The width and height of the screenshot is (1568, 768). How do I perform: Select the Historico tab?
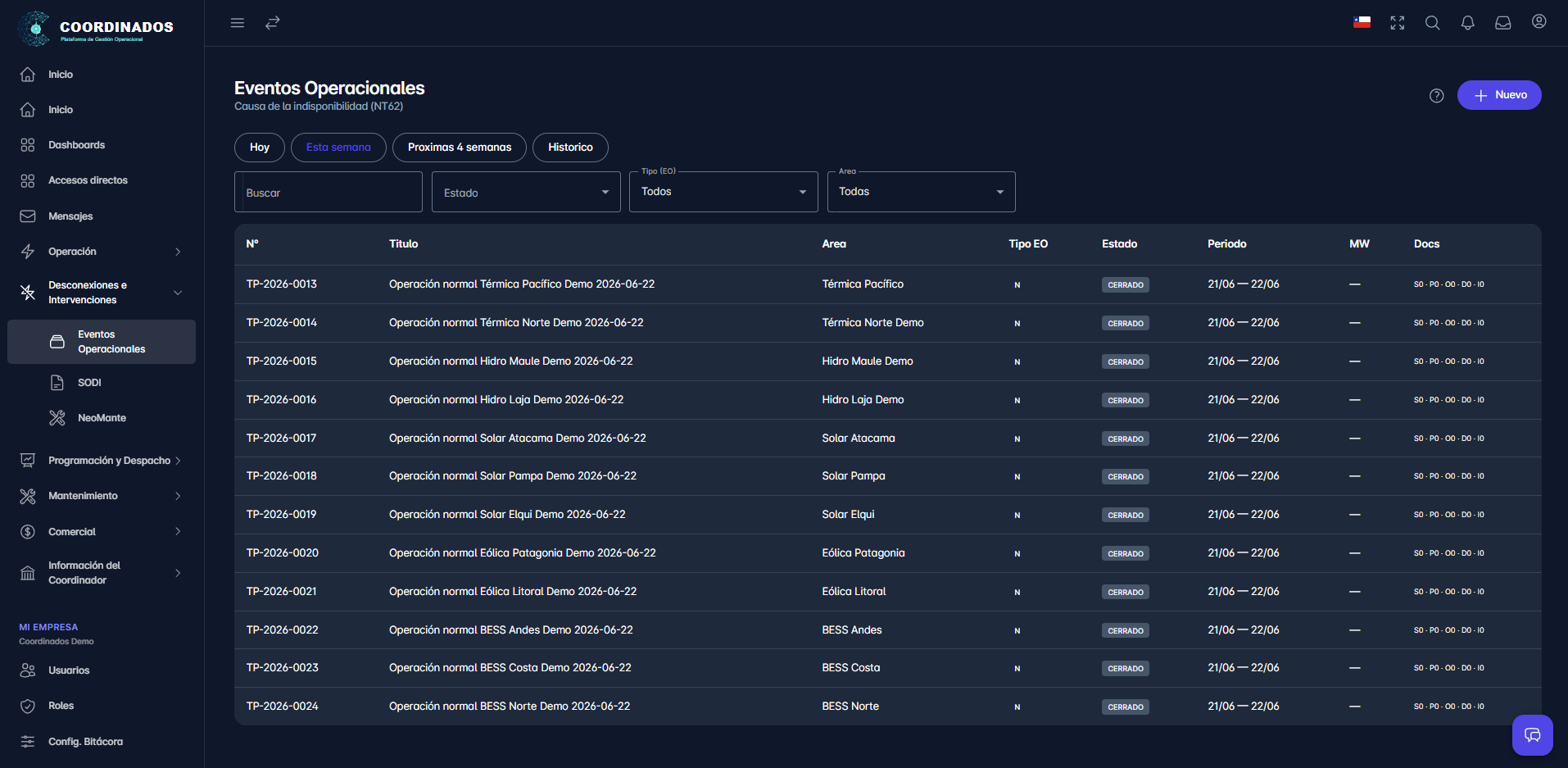click(570, 148)
